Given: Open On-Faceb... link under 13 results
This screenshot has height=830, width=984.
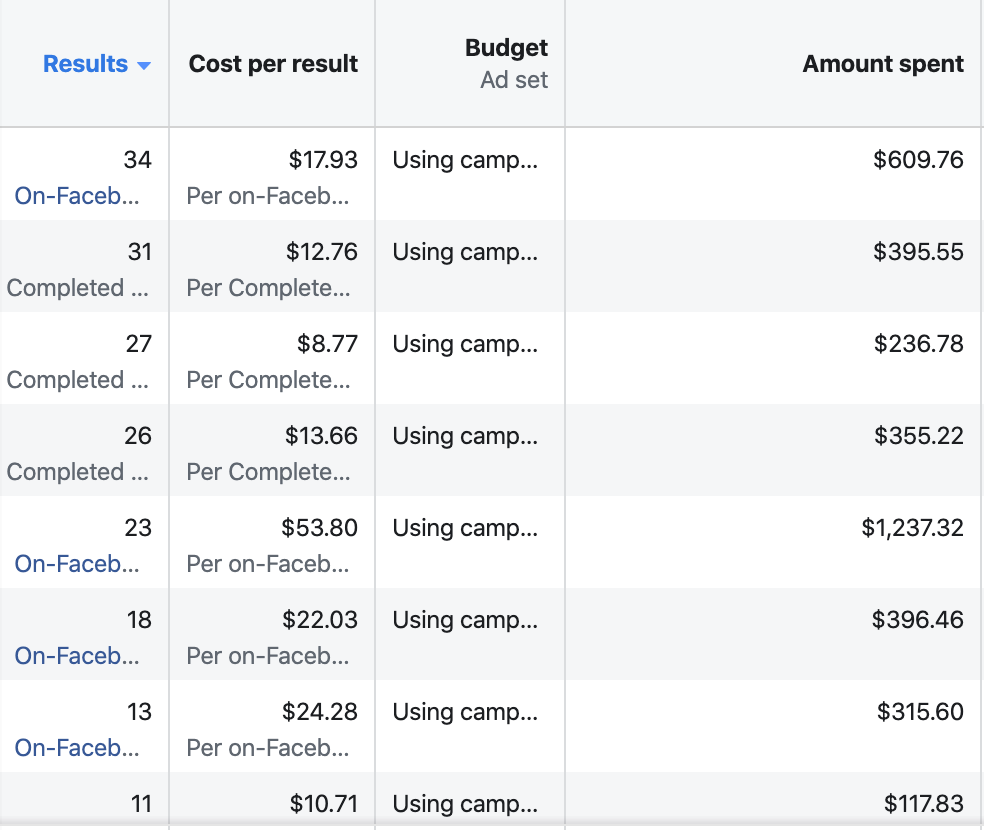Looking at the screenshot, I should click(77, 748).
